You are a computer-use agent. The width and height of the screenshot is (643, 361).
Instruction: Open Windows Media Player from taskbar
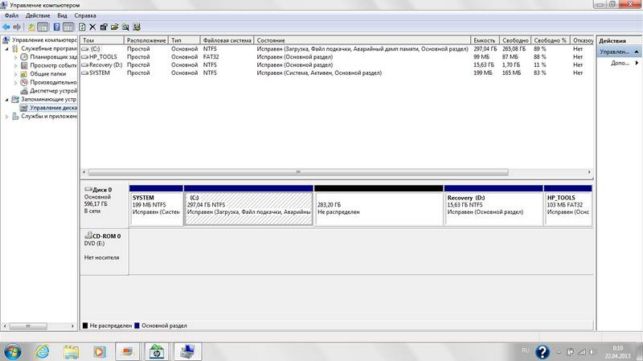coord(99,352)
